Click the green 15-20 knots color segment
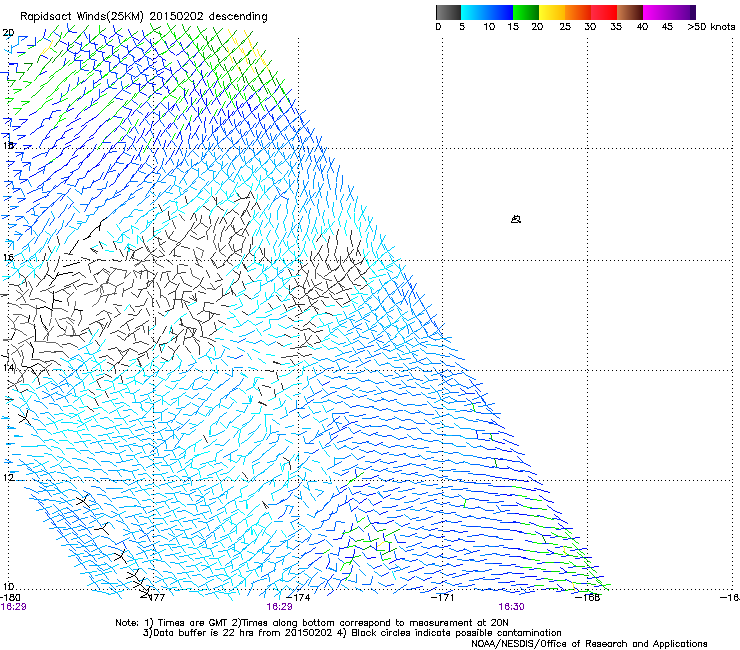This screenshot has height=650, width=740. pyautogui.click(x=526, y=12)
